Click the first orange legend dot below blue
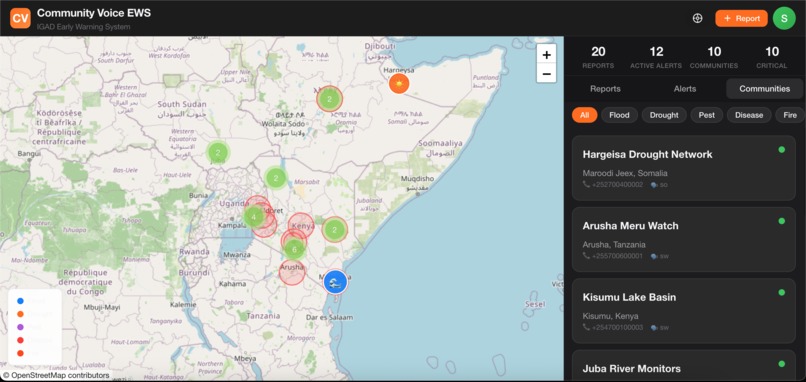Image resolution: width=806 pixels, height=382 pixels. [x=21, y=314]
